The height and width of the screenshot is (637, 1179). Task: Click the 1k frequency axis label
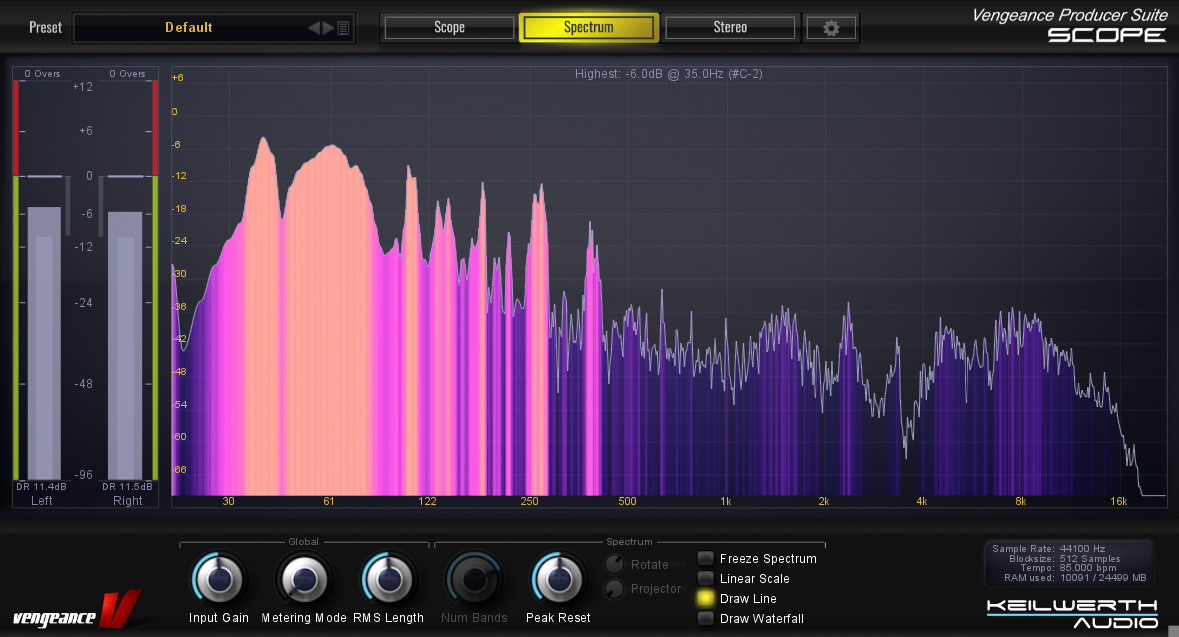point(726,501)
